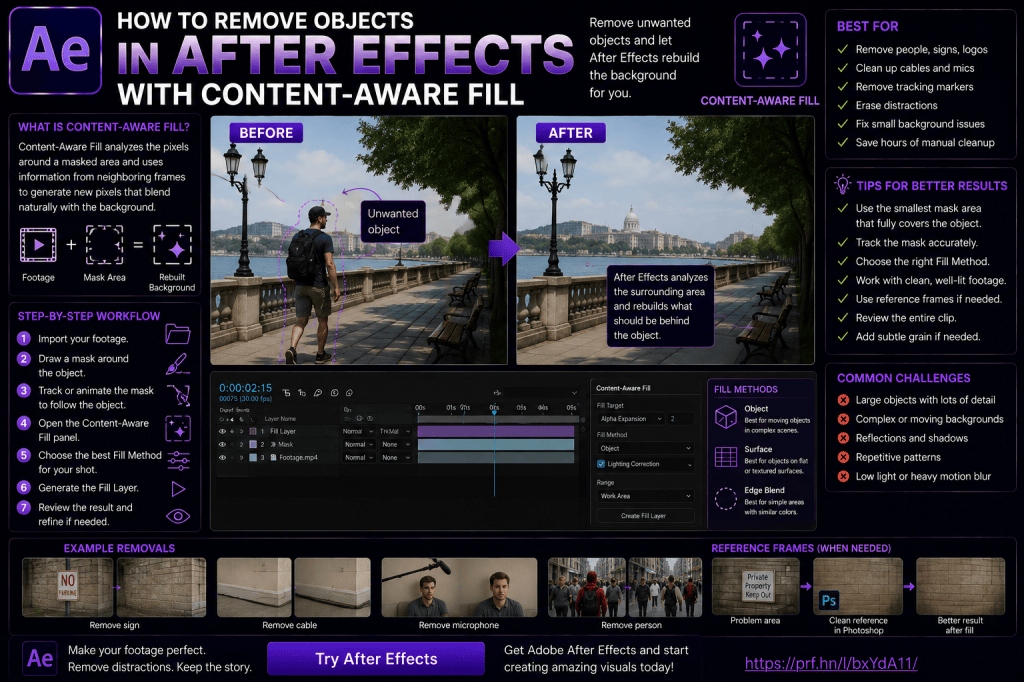
Task: Click the file icon beside the Footage.mp4 layer name
Action: (x=272, y=457)
